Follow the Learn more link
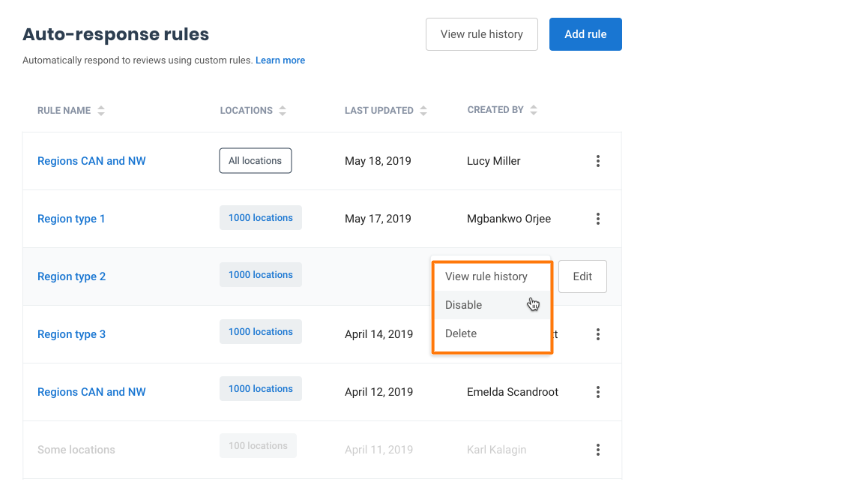The height and width of the screenshot is (480, 851). (280, 61)
